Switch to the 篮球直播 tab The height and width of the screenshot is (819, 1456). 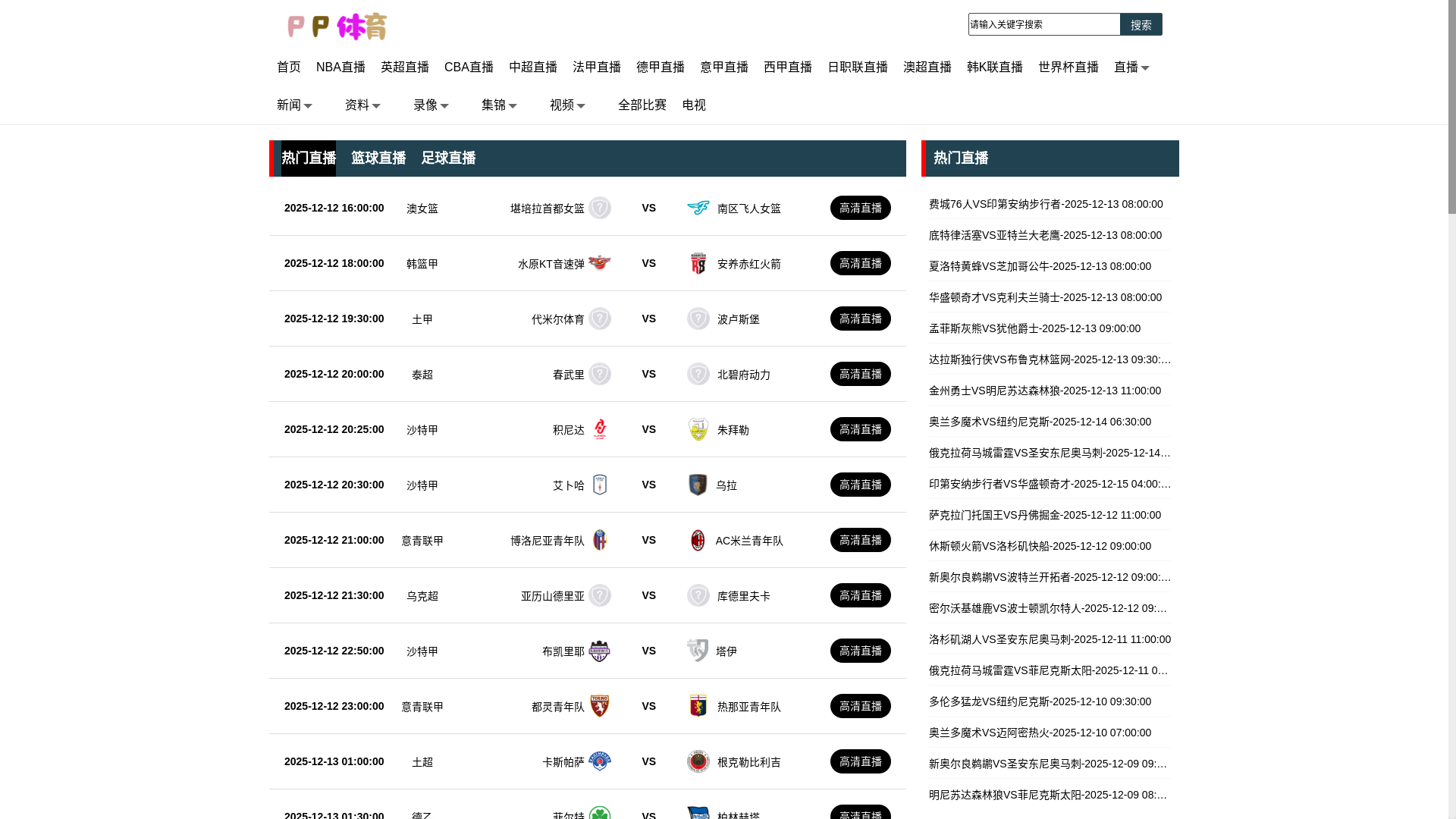378,158
